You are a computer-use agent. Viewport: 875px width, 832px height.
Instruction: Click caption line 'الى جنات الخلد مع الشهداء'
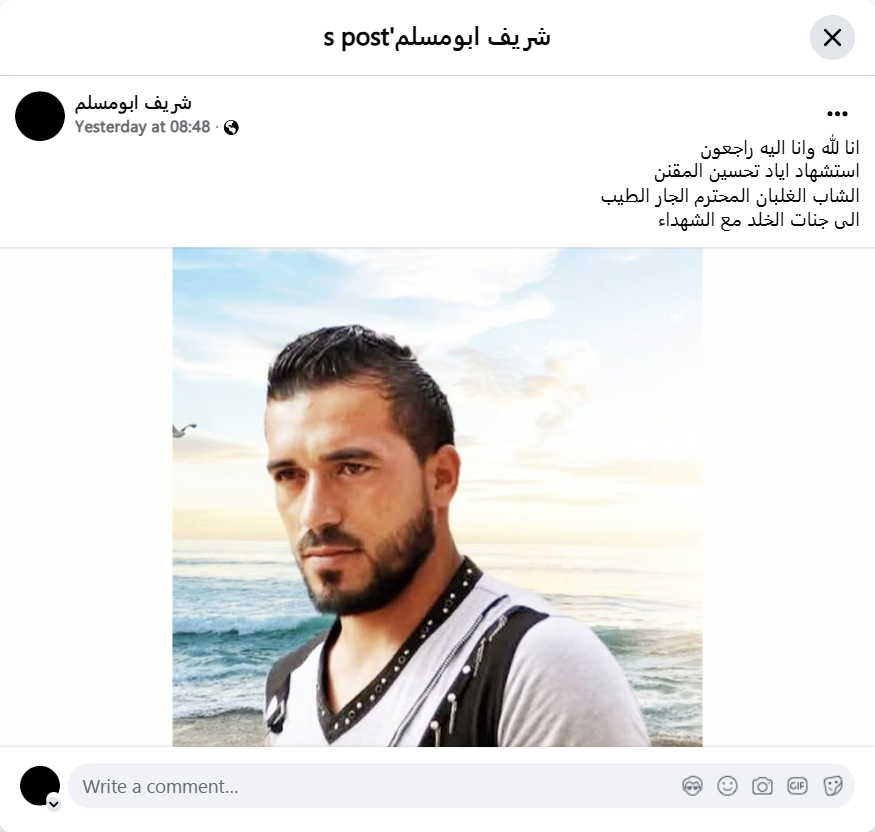point(759,220)
